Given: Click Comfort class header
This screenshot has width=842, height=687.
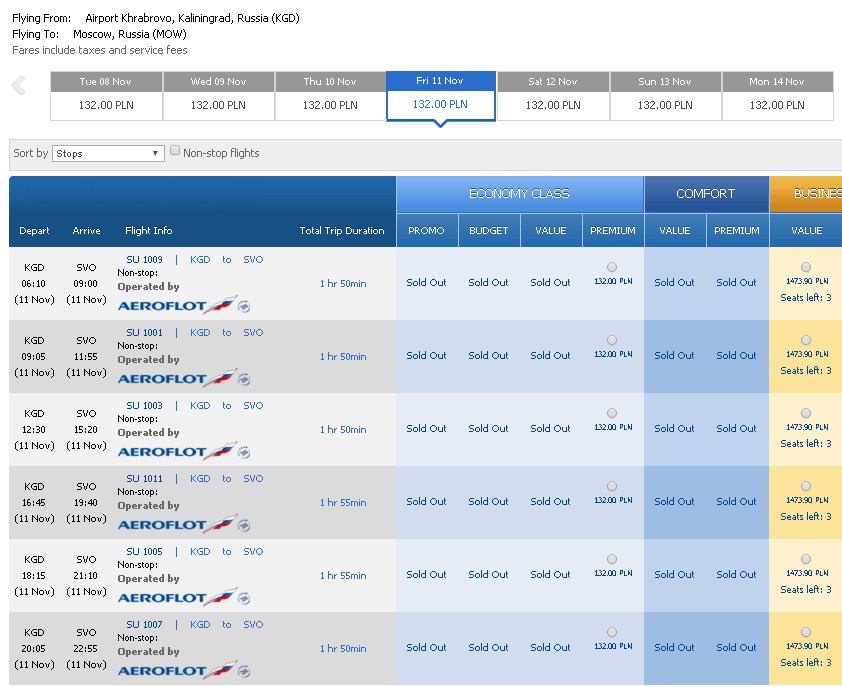Looking at the screenshot, I should pos(706,194).
